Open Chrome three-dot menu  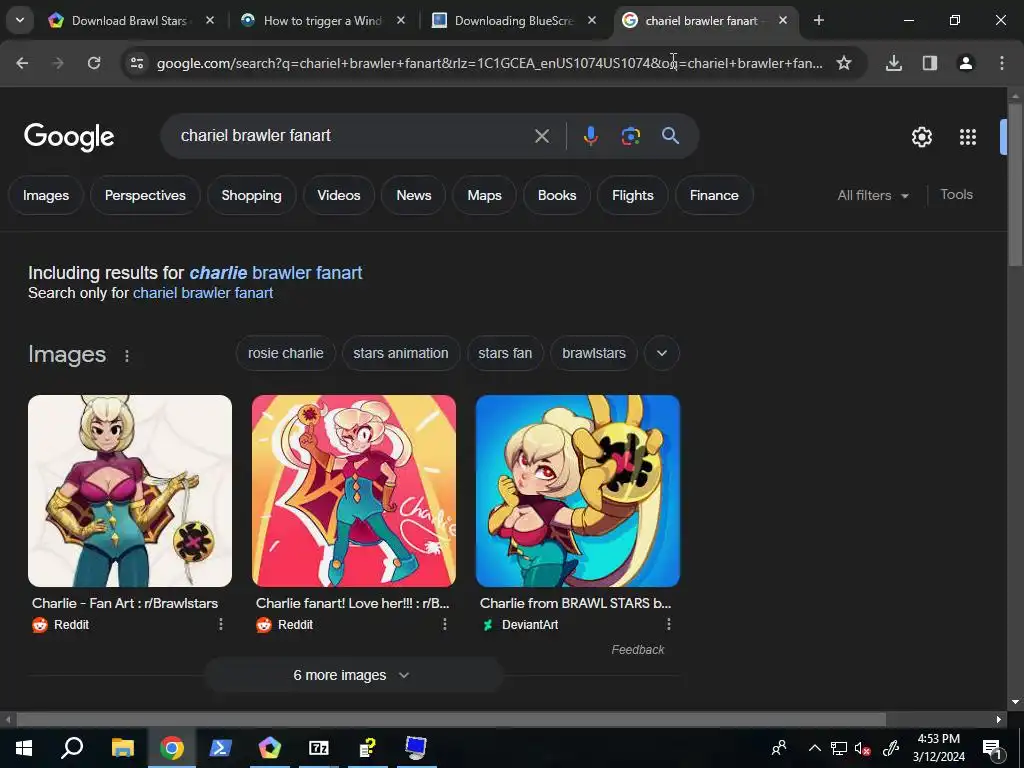click(x=1002, y=63)
